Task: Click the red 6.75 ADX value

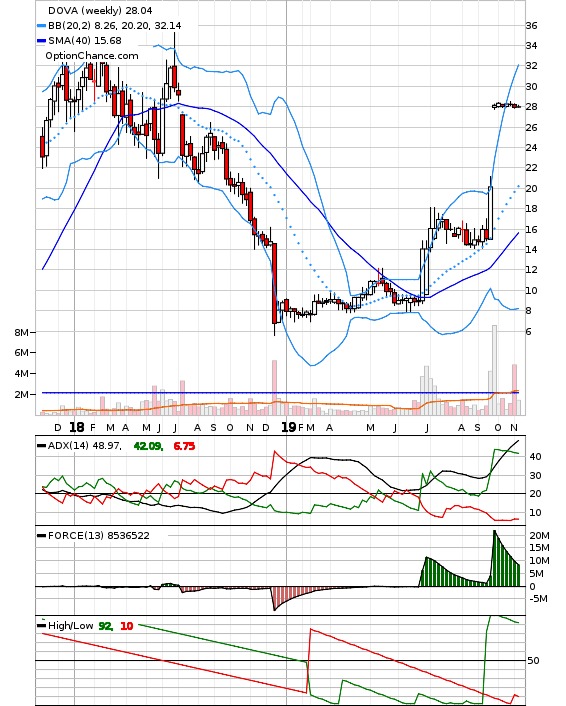Action: [184, 446]
